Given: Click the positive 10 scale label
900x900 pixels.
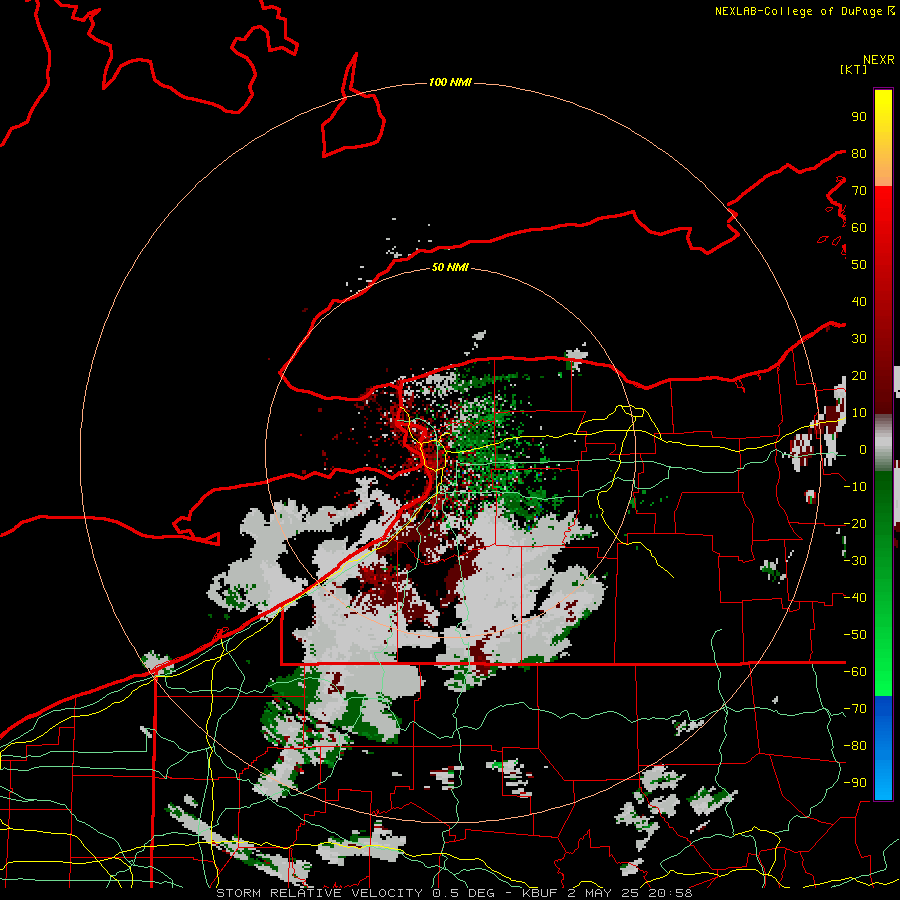Looking at the screenshot, I should point(859,413).
